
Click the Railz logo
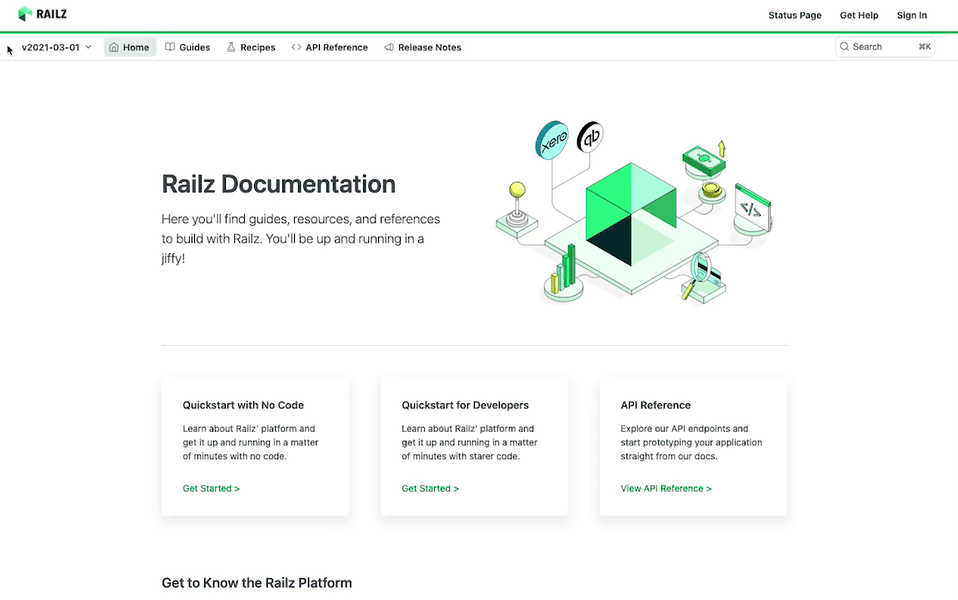pos(42,14)
